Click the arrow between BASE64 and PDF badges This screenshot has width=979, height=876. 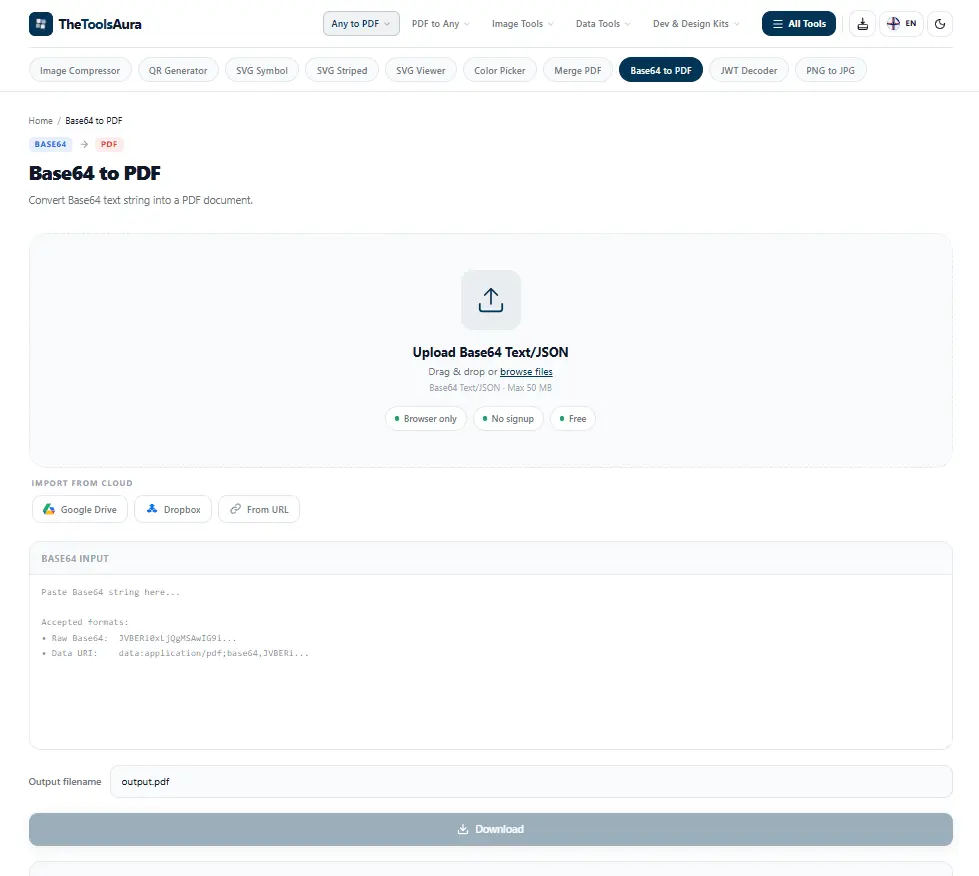(x=84, y=144)
